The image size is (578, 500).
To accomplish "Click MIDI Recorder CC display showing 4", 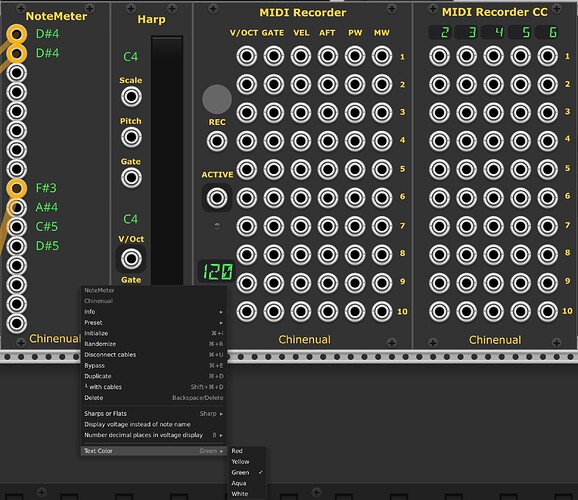I will (494, 32).
